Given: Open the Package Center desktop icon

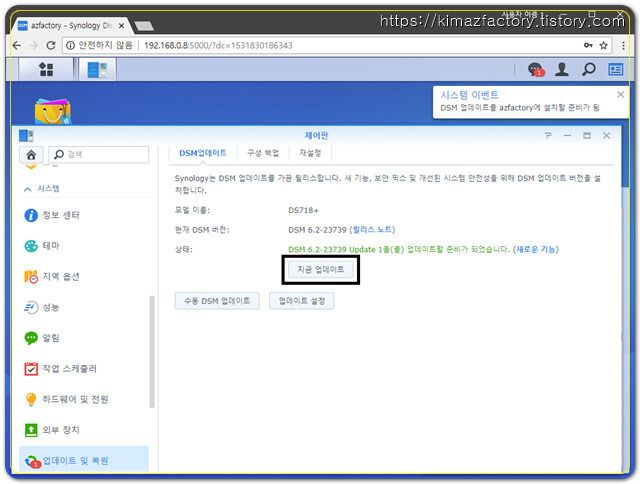Looking at the screenshot, I should click(52, 111).
